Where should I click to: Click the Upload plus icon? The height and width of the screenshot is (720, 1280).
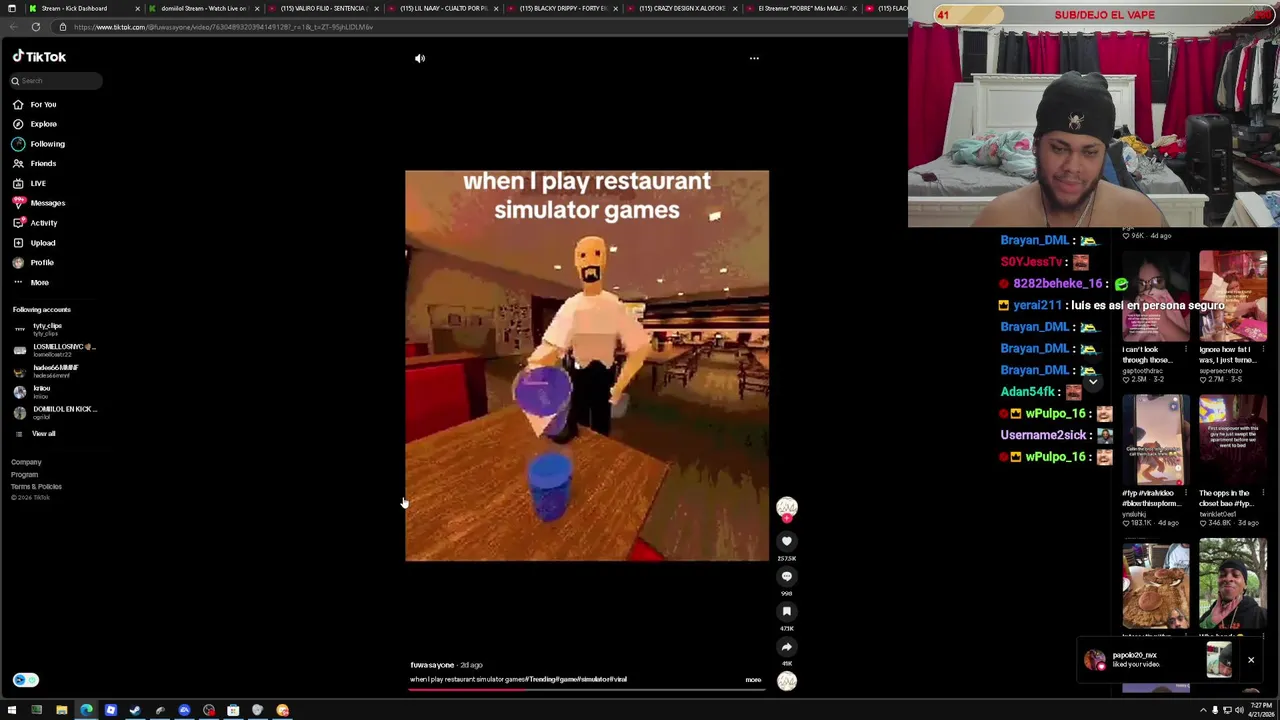point(18,243)
